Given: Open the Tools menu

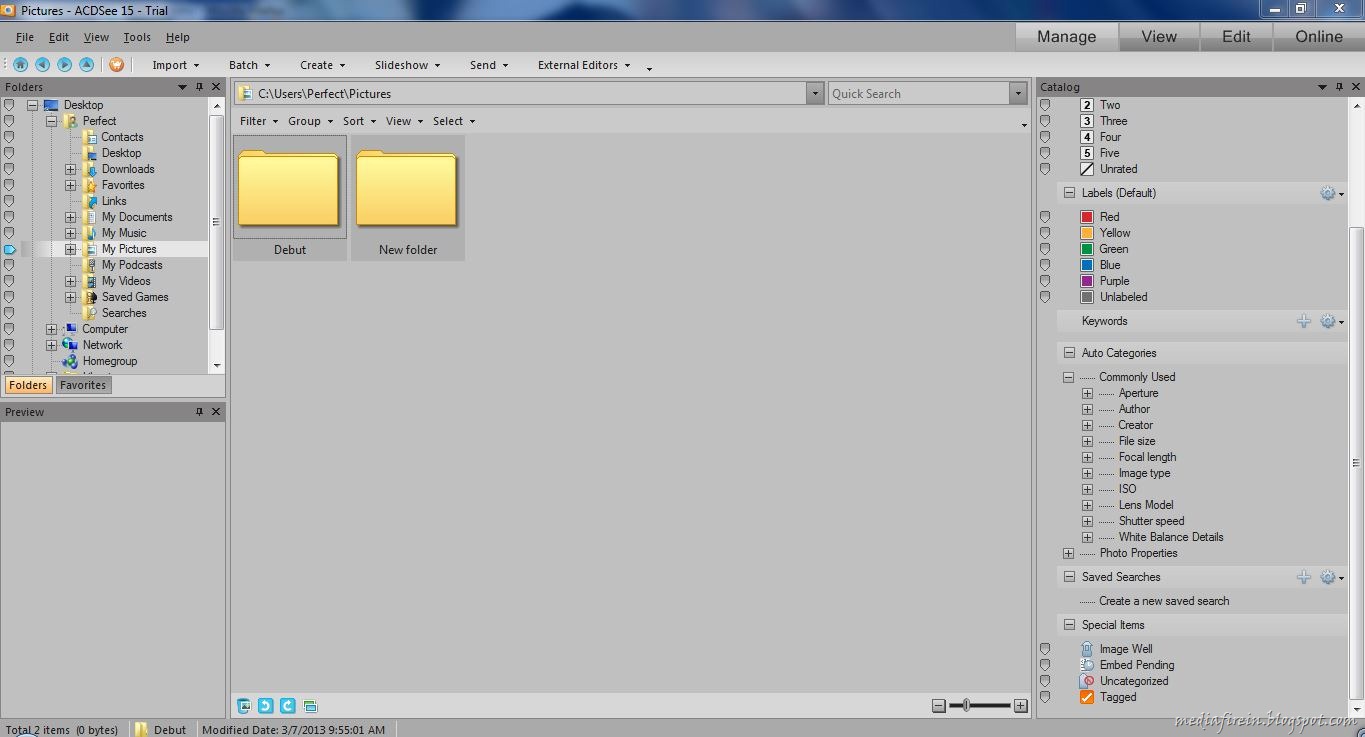Looking at the screenshot, I should [137, 37].
